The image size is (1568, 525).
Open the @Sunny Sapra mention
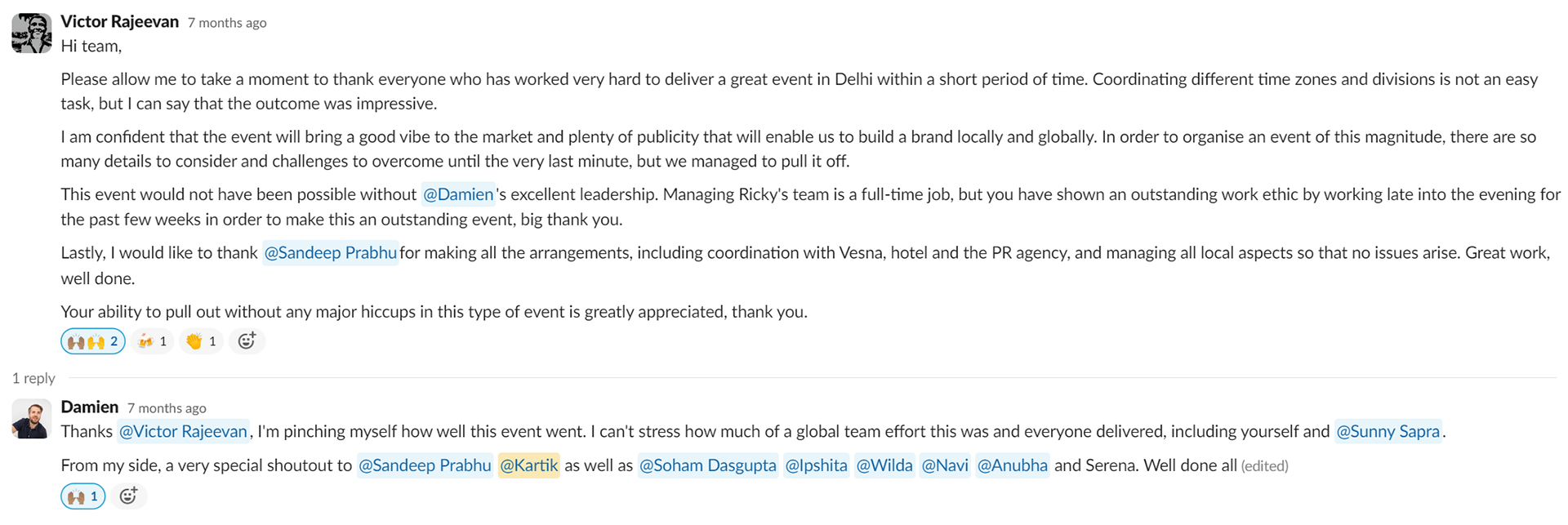tap(1388, 432)
